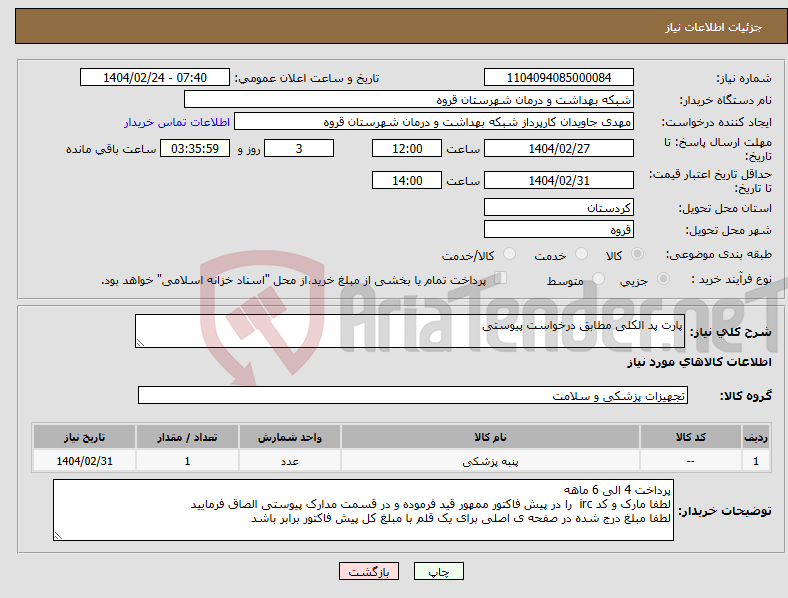The width and height of the screenshot is (788, 598).
Task: Click the buyer organization name field
Action: [x=409, y=99]
